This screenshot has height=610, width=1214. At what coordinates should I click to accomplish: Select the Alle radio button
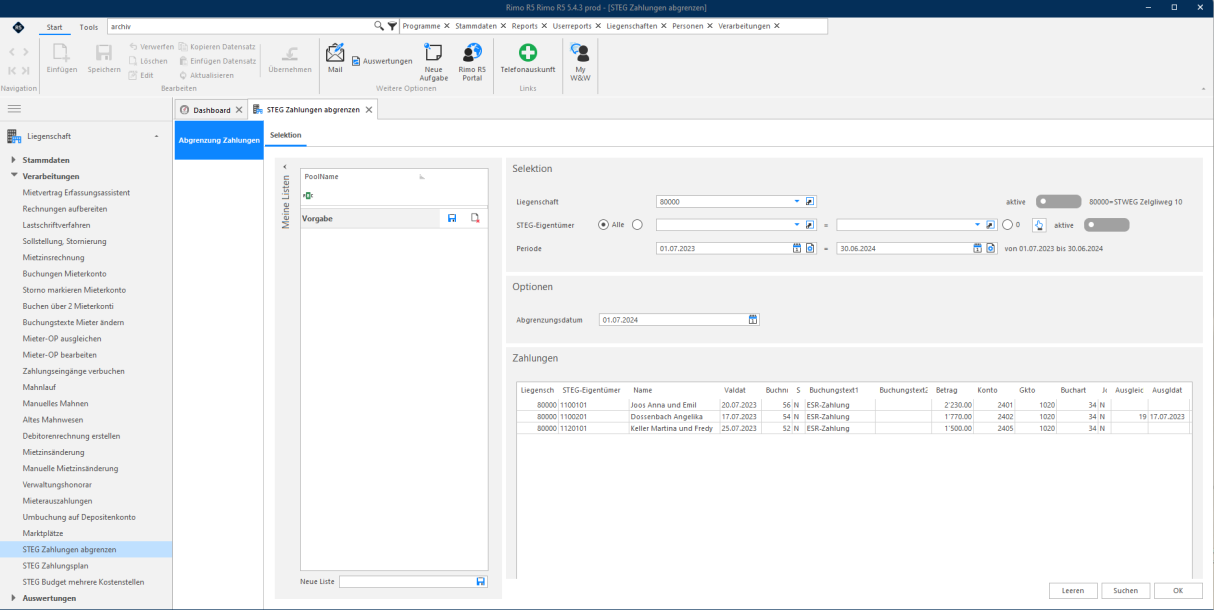(x=603, y=225)
